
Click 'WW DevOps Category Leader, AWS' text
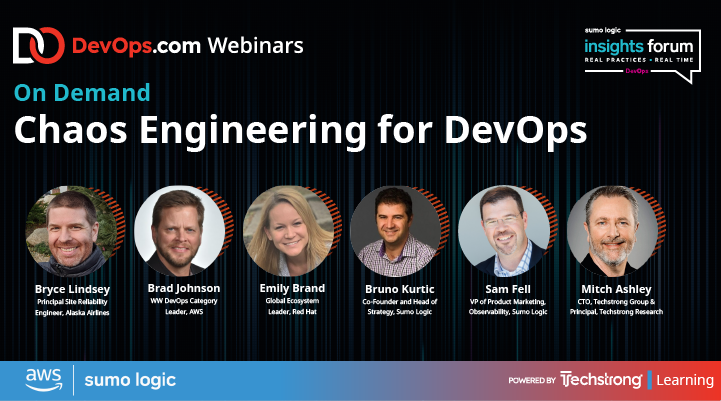coord(184,306)
